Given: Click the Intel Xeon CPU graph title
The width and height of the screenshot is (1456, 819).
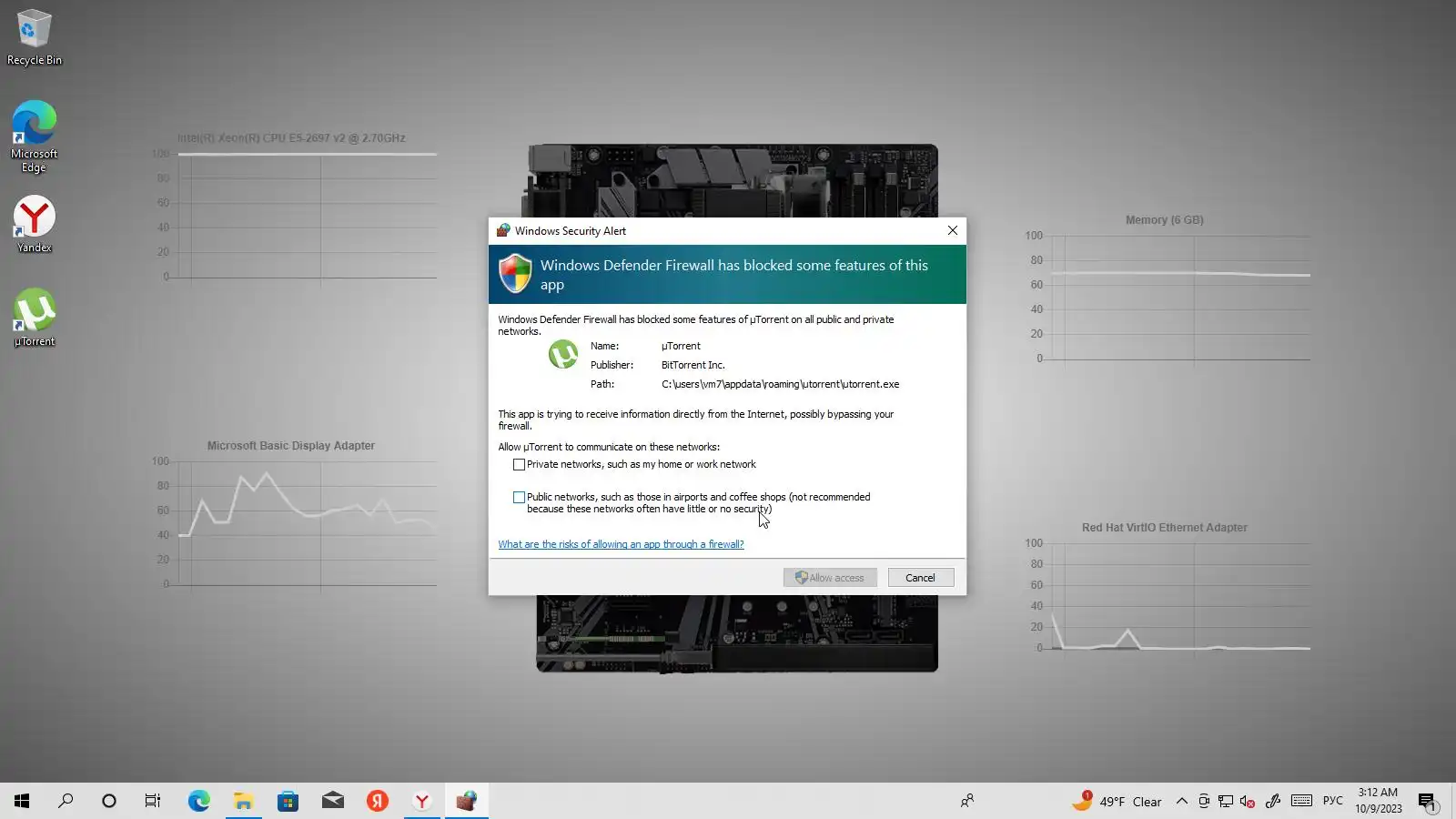Looking at the screenshot, I should (291, 138).
